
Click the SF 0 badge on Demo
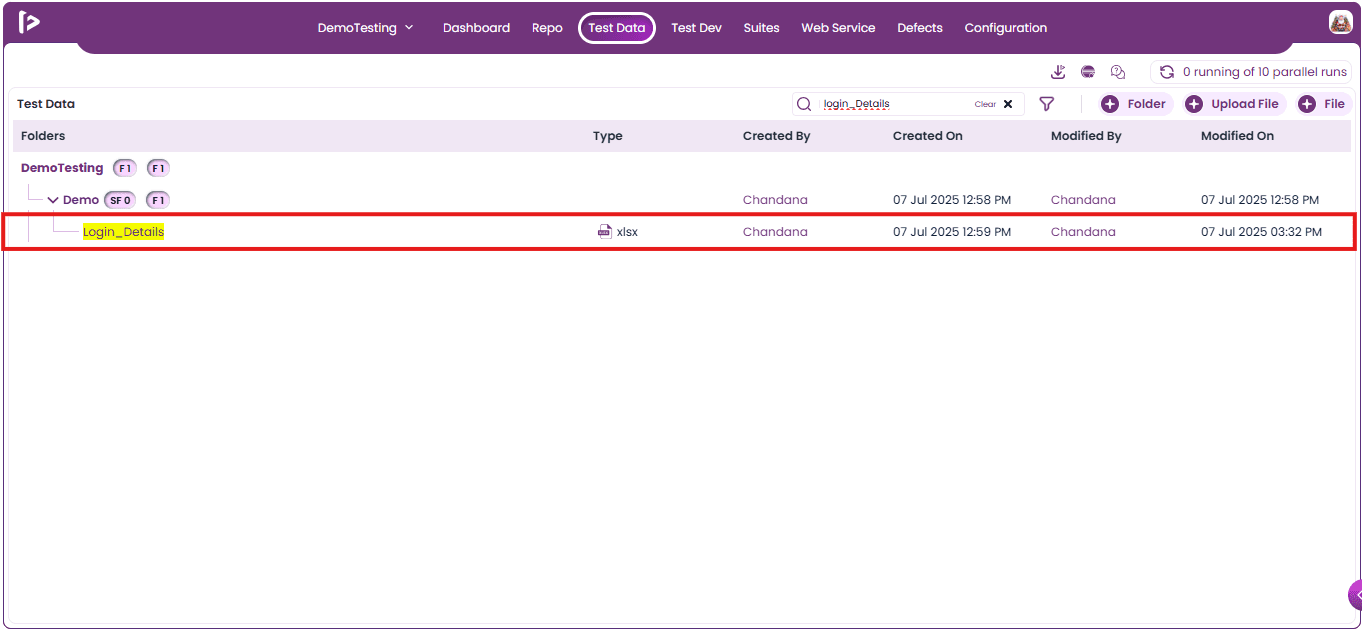[121, 200]
